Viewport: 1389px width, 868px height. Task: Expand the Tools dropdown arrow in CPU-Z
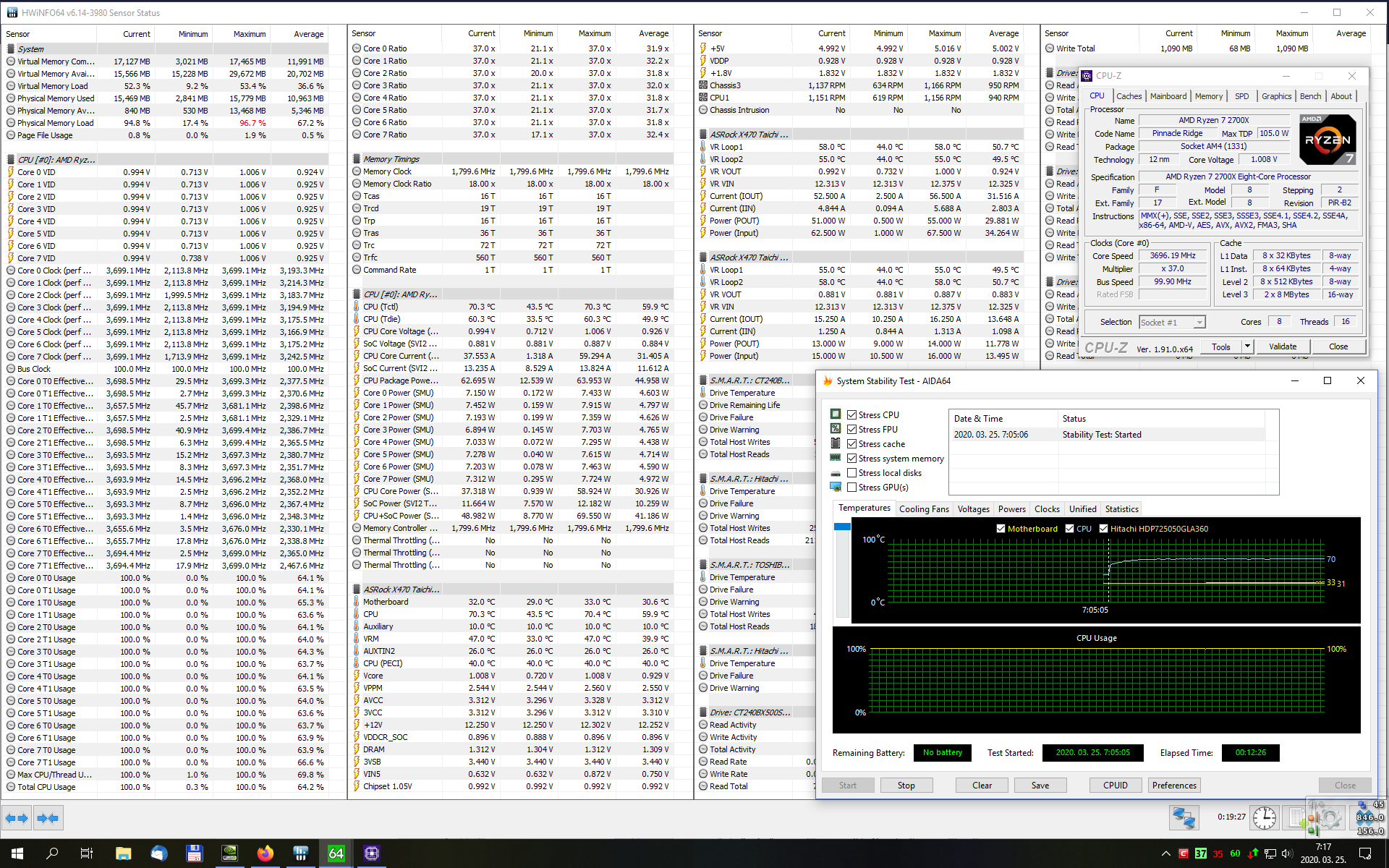pos(1247,346)
